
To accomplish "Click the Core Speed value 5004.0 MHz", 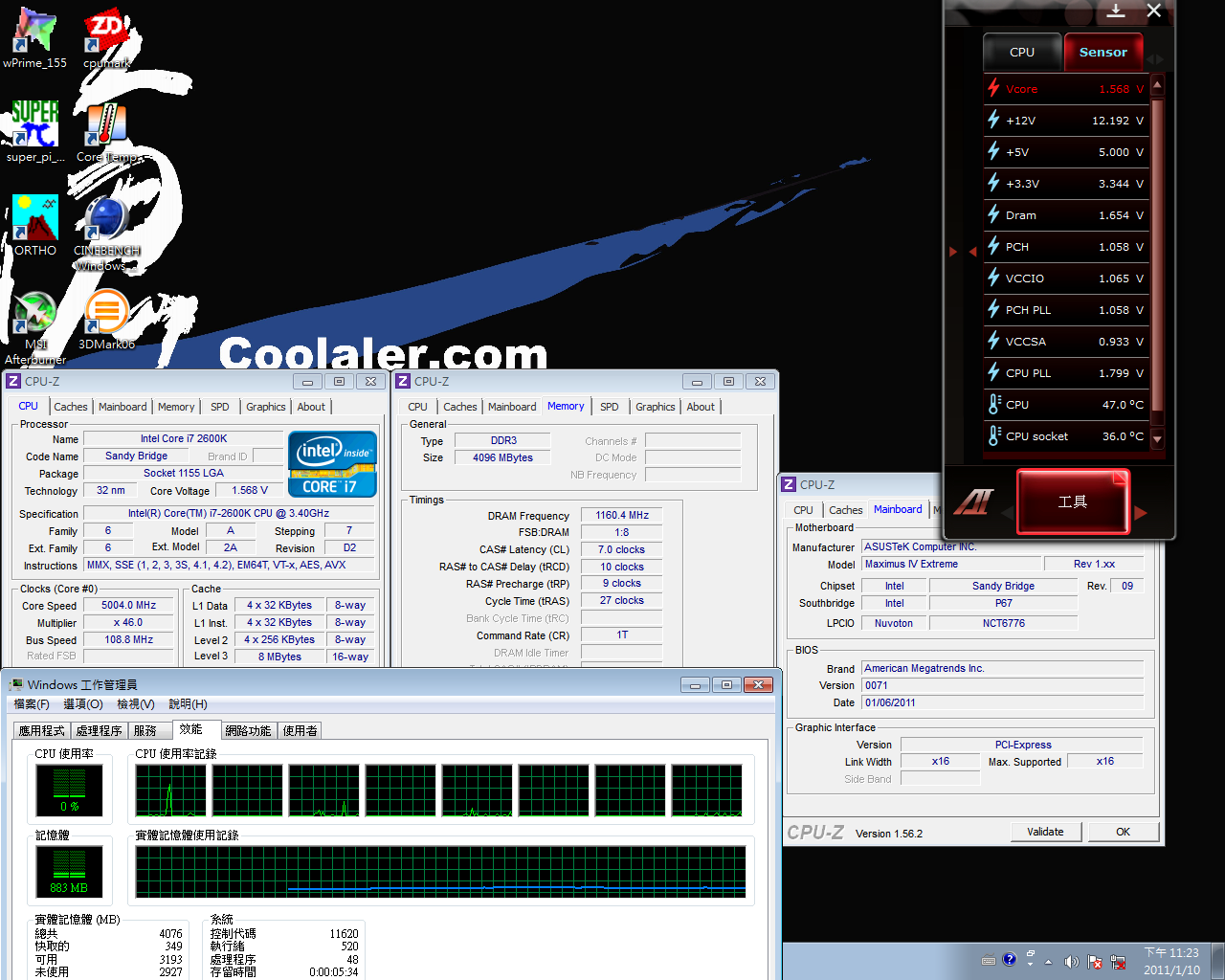I will pos(129,605).
